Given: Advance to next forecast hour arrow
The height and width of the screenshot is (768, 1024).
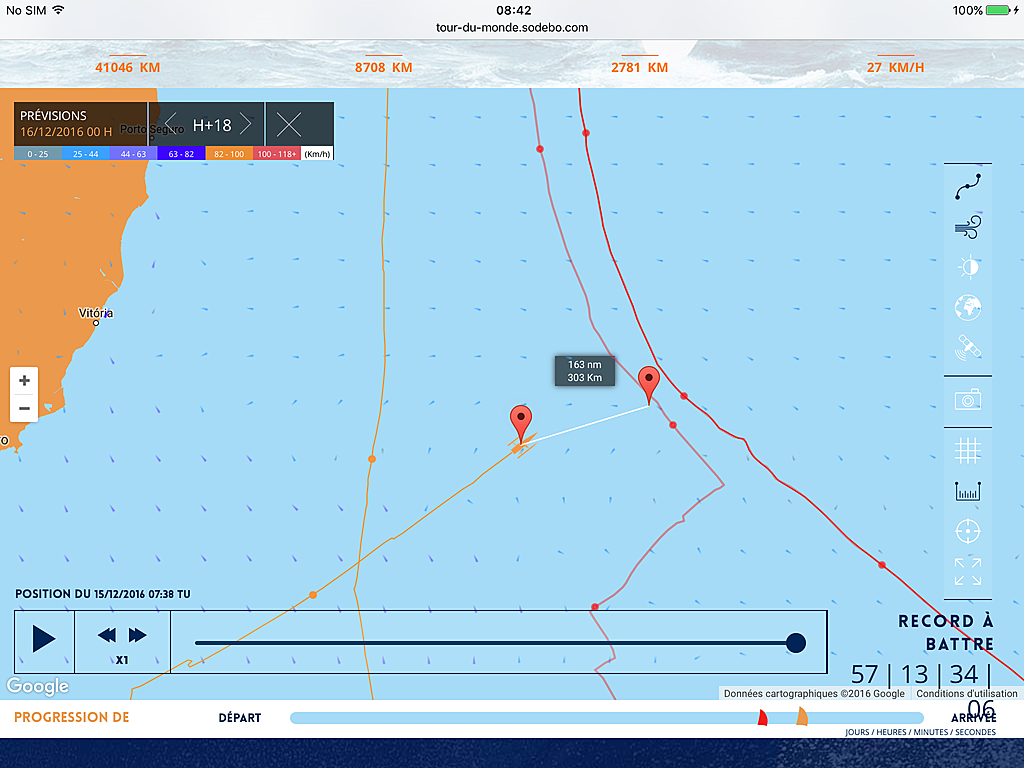Looking at the screenshot, I should coord(246,123).
